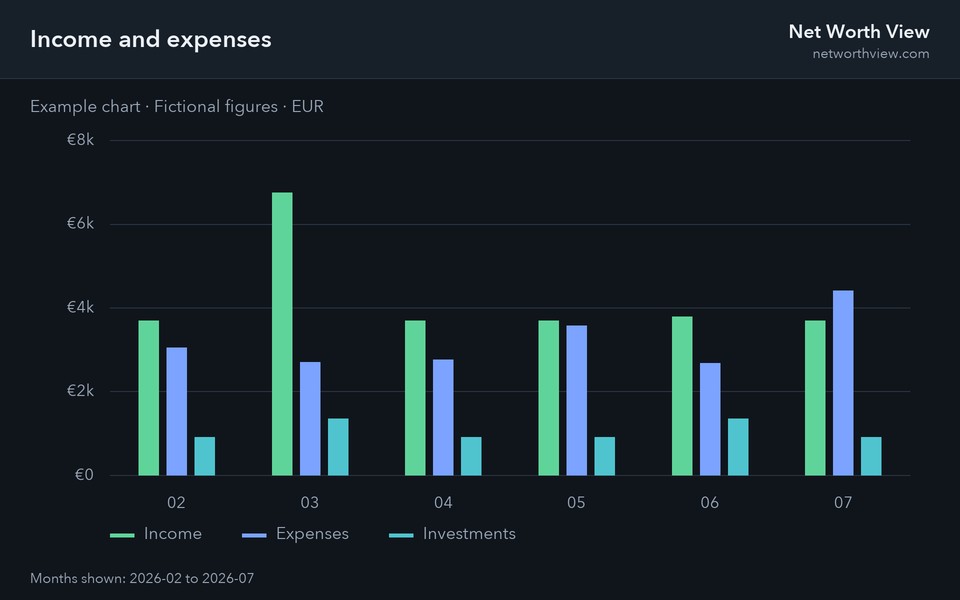
Task: Click the €6k axis label
Action: [x=80, y=223]
